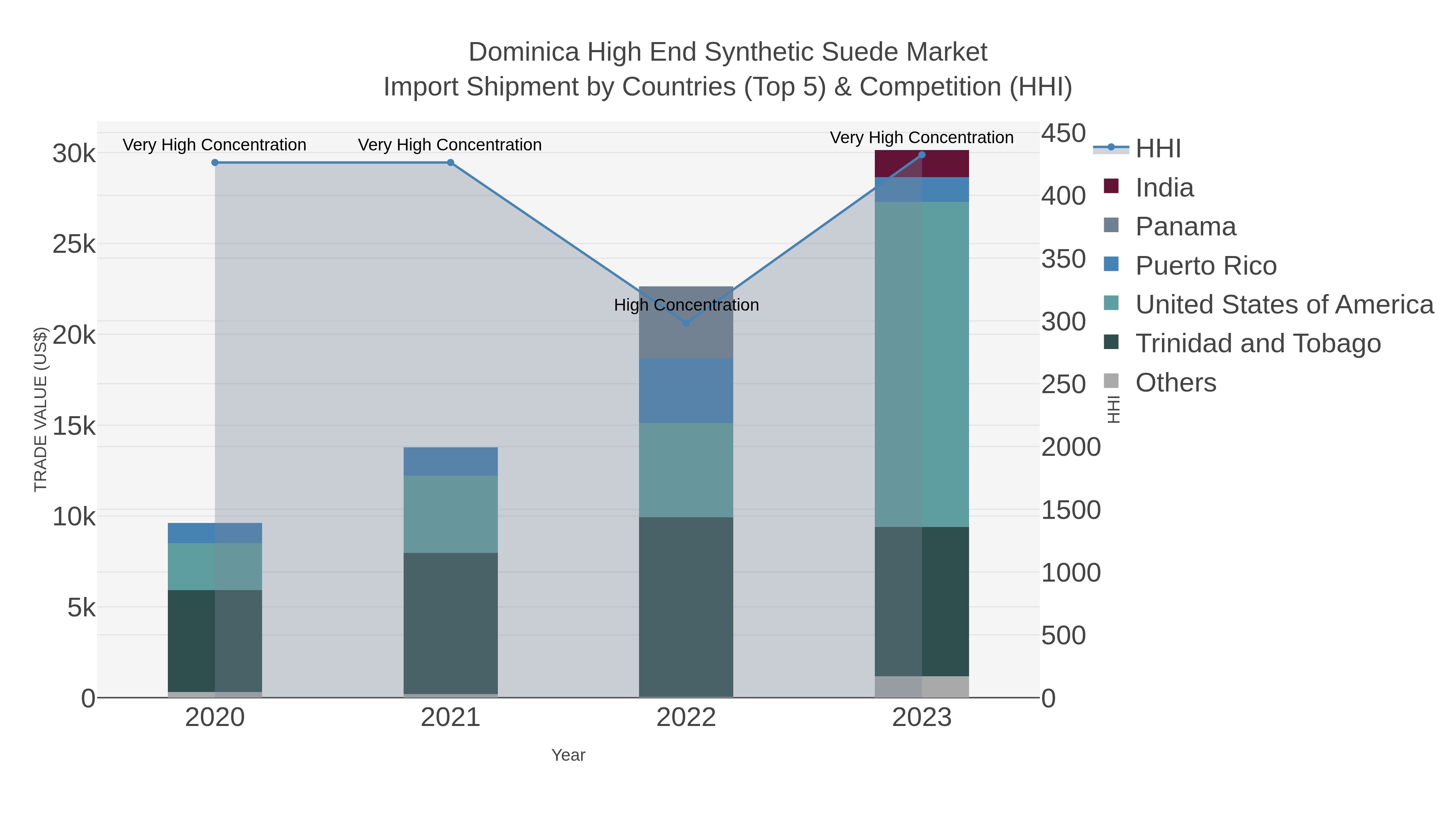Click the 30k left axis tick label
This screenshot has height=819, width=1456.
pyautogui.click(x=74, y=154)
